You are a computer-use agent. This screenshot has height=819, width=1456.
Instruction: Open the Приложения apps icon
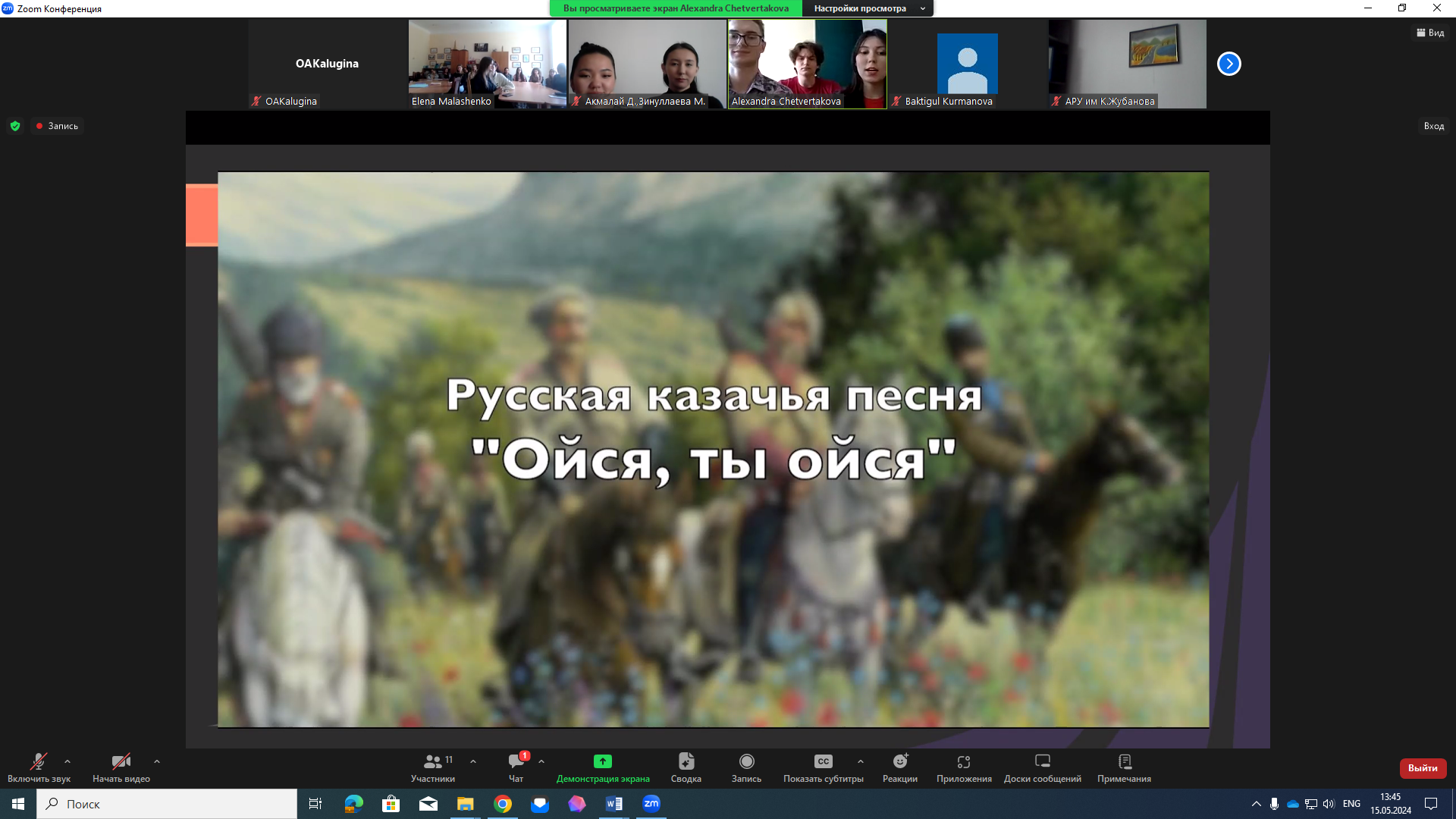tap(964, 761)
